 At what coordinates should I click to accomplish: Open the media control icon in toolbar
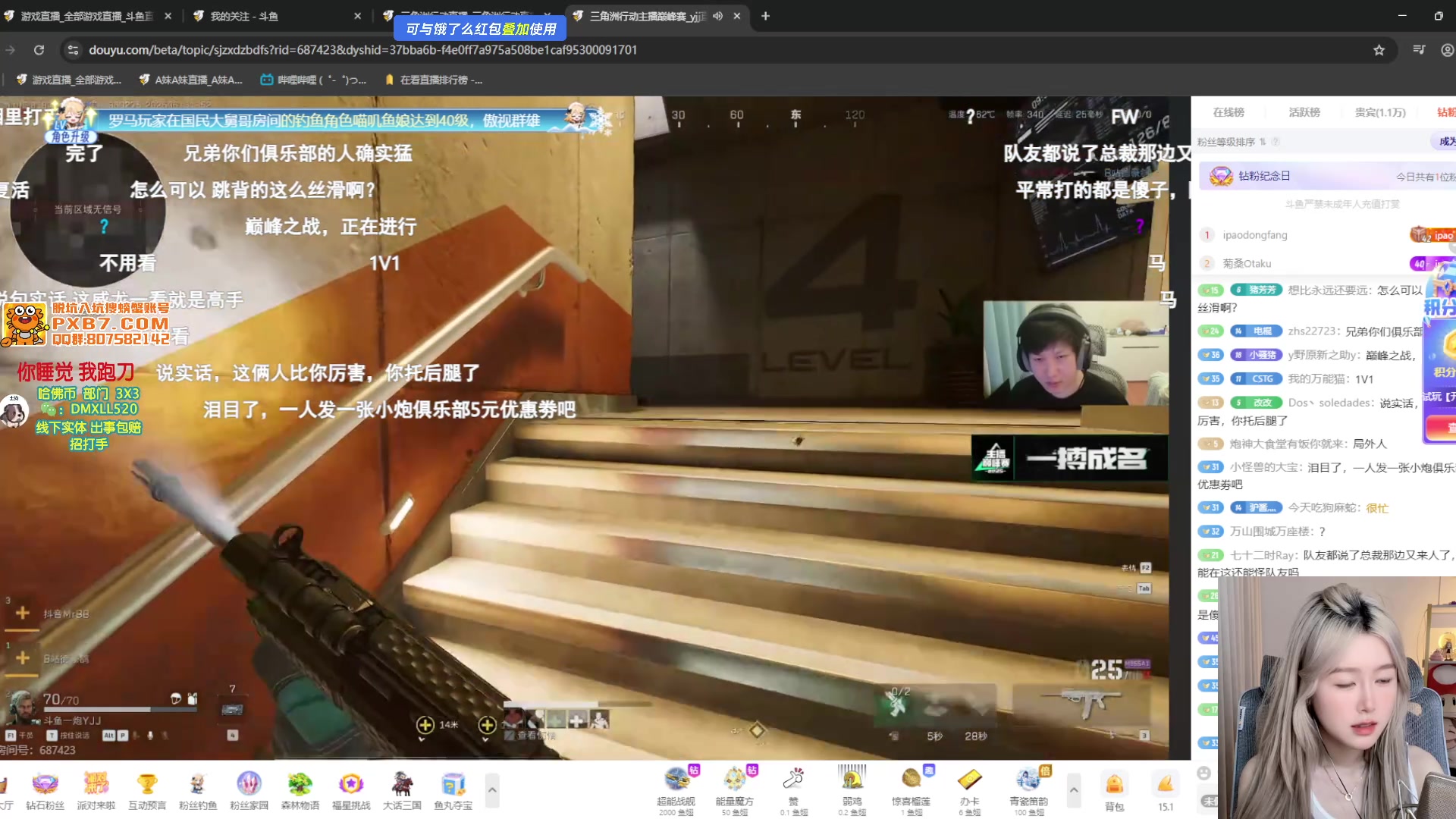(1419, 50)
